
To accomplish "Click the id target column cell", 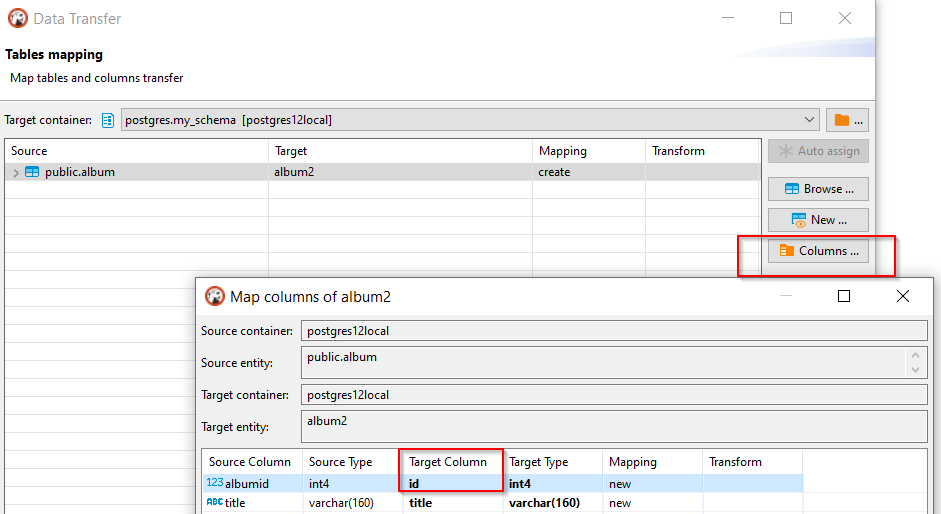I will (x=452, y=483).
